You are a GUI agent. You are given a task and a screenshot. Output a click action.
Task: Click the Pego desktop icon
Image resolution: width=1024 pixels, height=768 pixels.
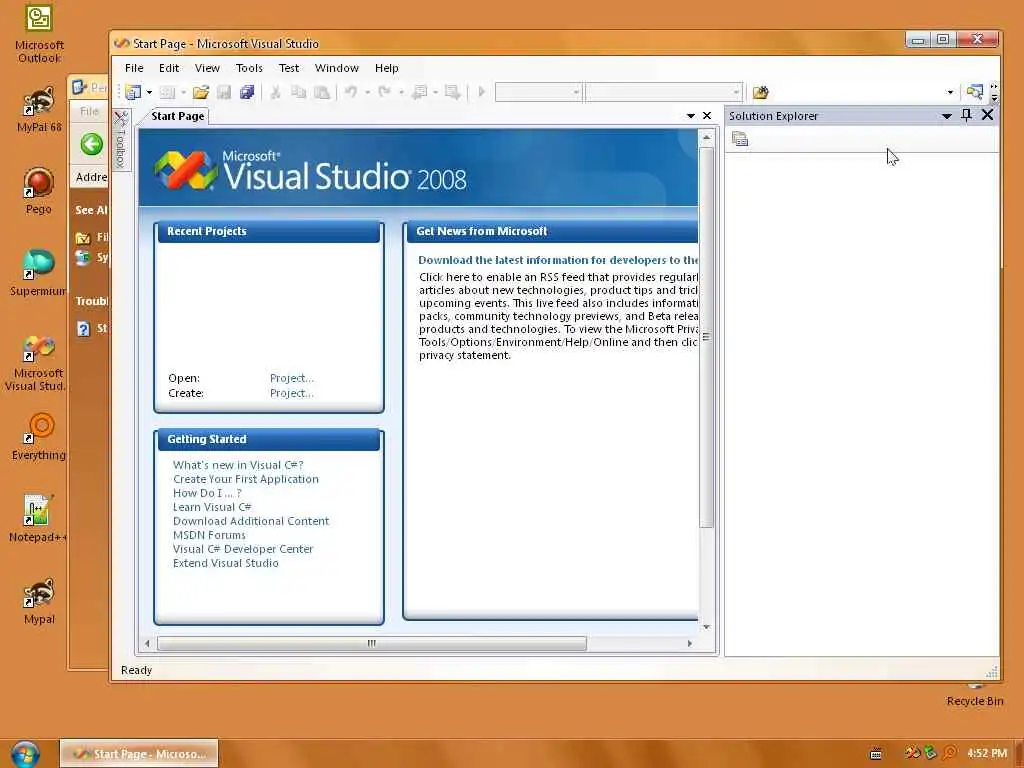click(x=39, y=191)
